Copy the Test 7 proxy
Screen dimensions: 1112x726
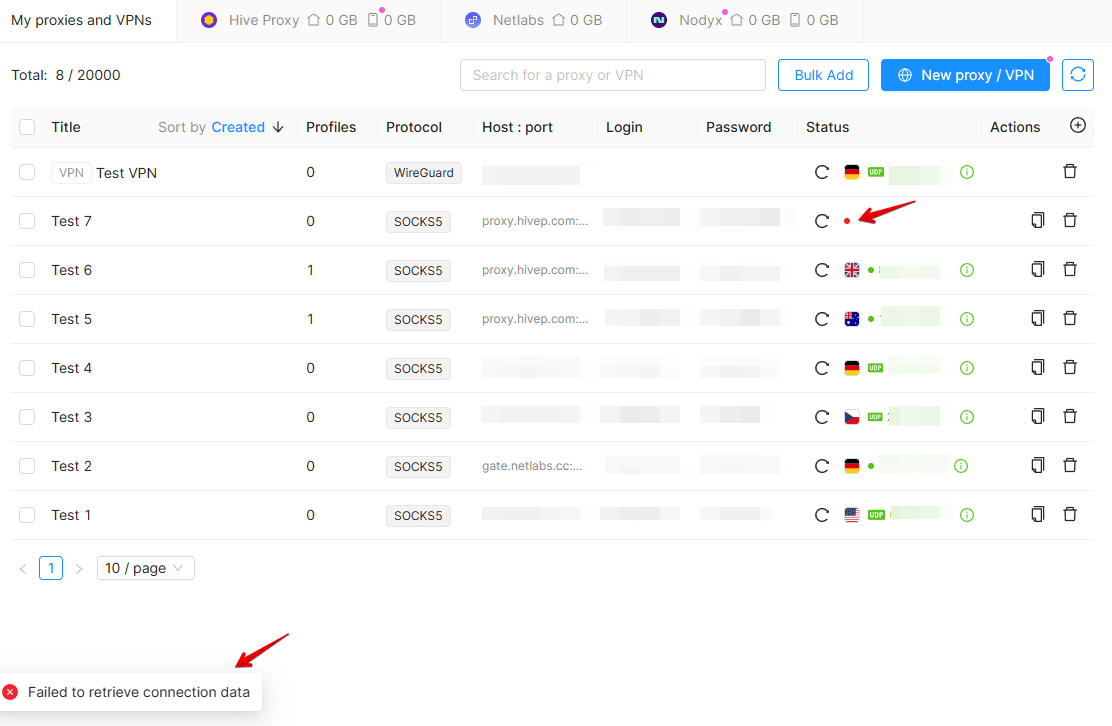[x=1038, y=220]
